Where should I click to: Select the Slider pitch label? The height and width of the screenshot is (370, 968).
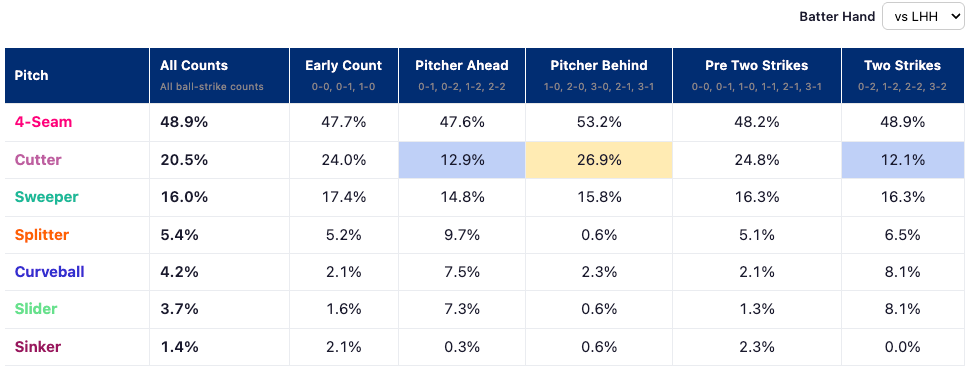[36, 309]
